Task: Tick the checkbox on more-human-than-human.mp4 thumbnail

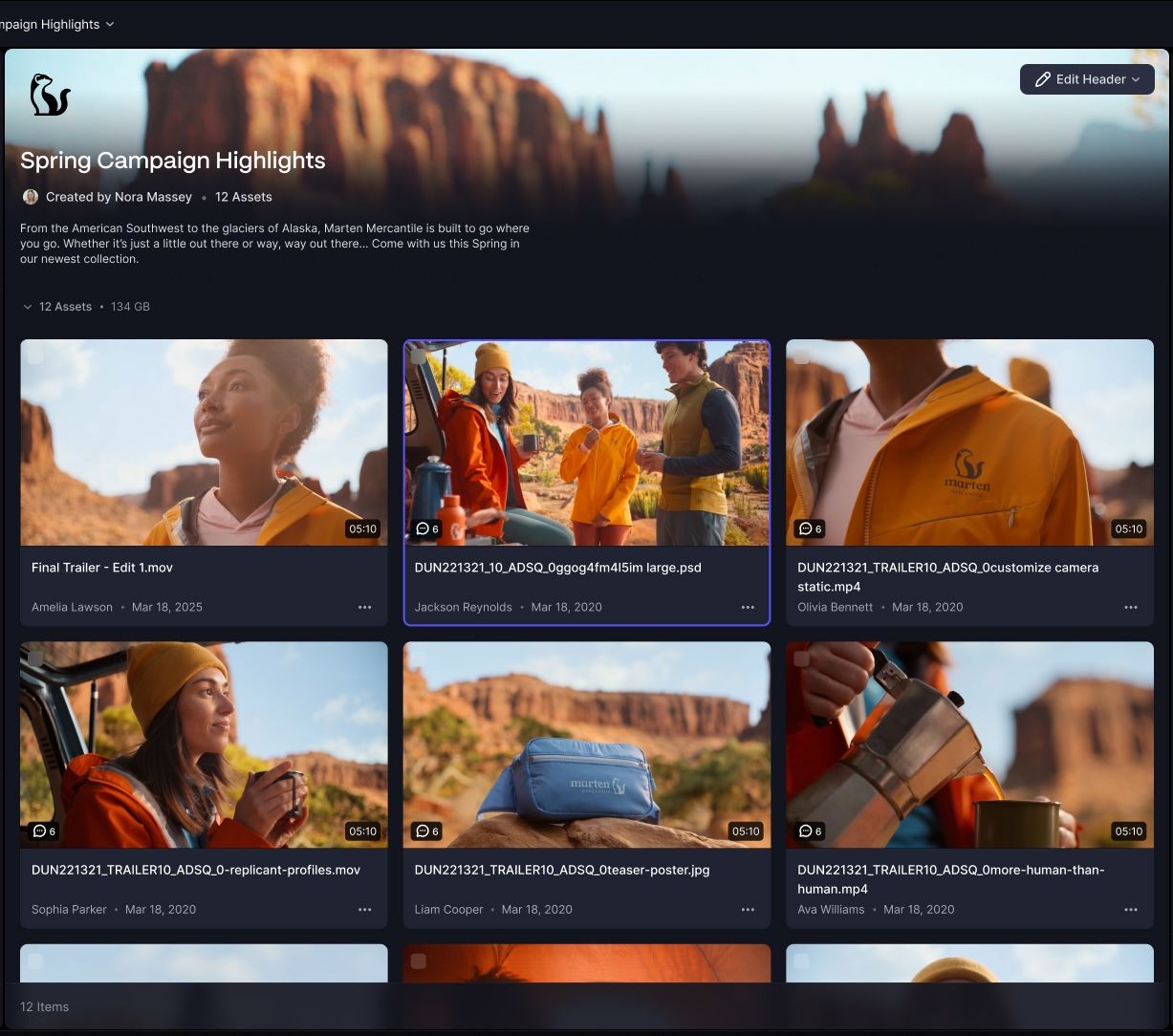Action: 801,658
